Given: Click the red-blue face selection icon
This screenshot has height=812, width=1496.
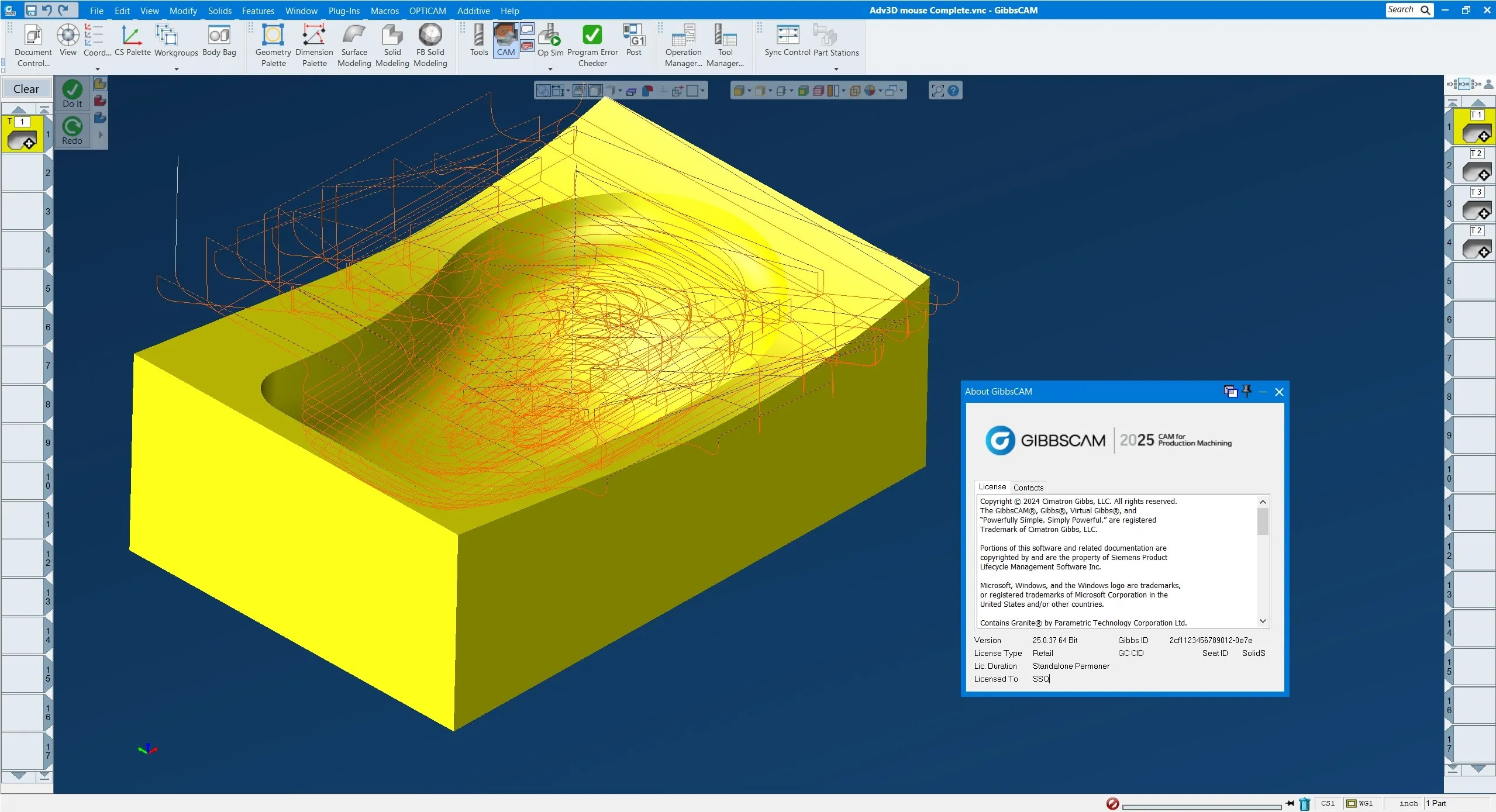Looking at the screenshot, I should click(x=647, y=91).
